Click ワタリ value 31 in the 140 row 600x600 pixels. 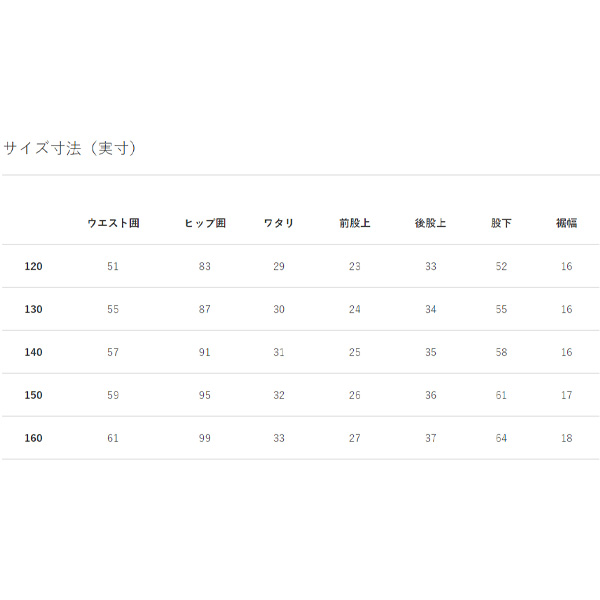pyautogui.click(x=279, y=353)
